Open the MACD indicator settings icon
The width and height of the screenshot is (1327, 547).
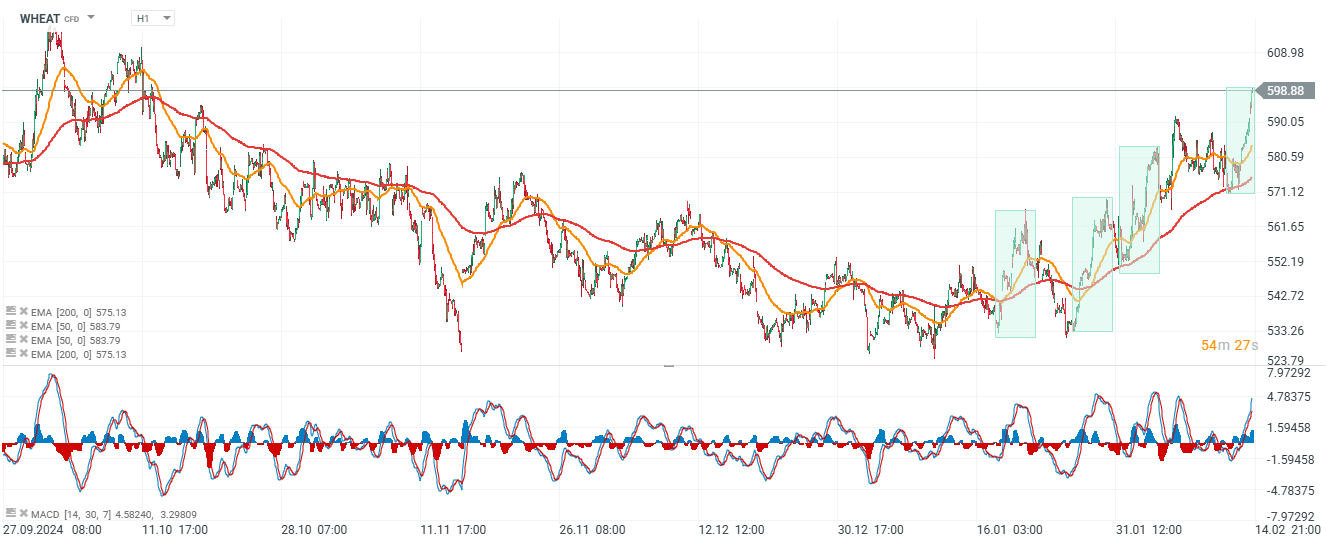11,512
